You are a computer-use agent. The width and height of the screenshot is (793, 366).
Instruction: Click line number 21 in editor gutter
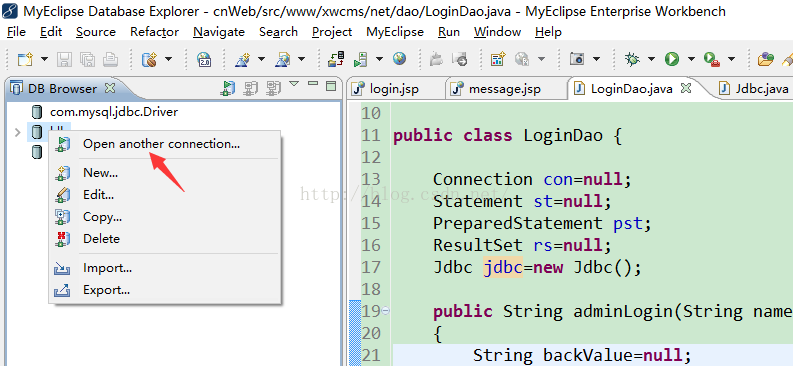tap(371, 355)
